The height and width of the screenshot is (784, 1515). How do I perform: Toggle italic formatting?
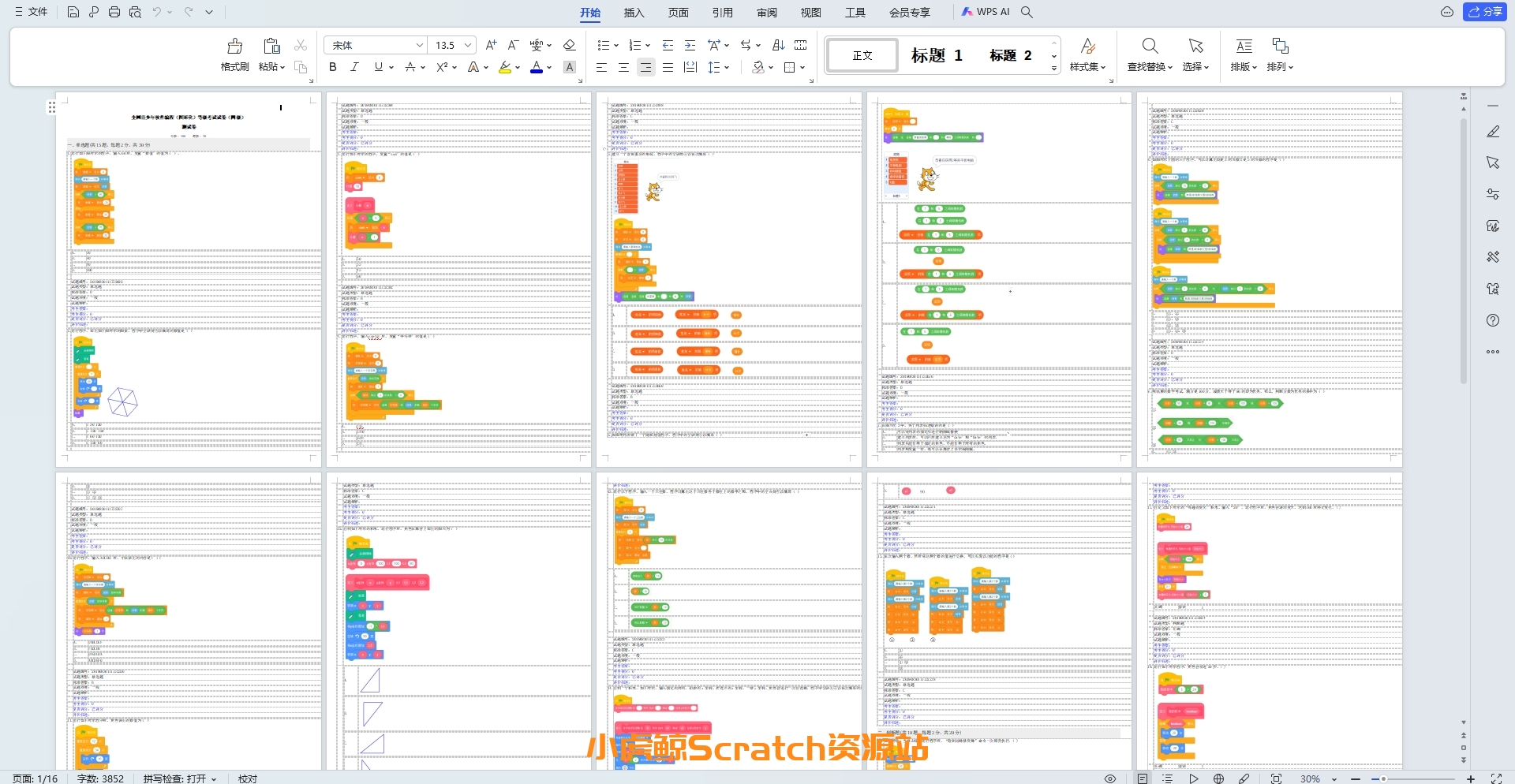pyautogui.click(x=355, y=68)
